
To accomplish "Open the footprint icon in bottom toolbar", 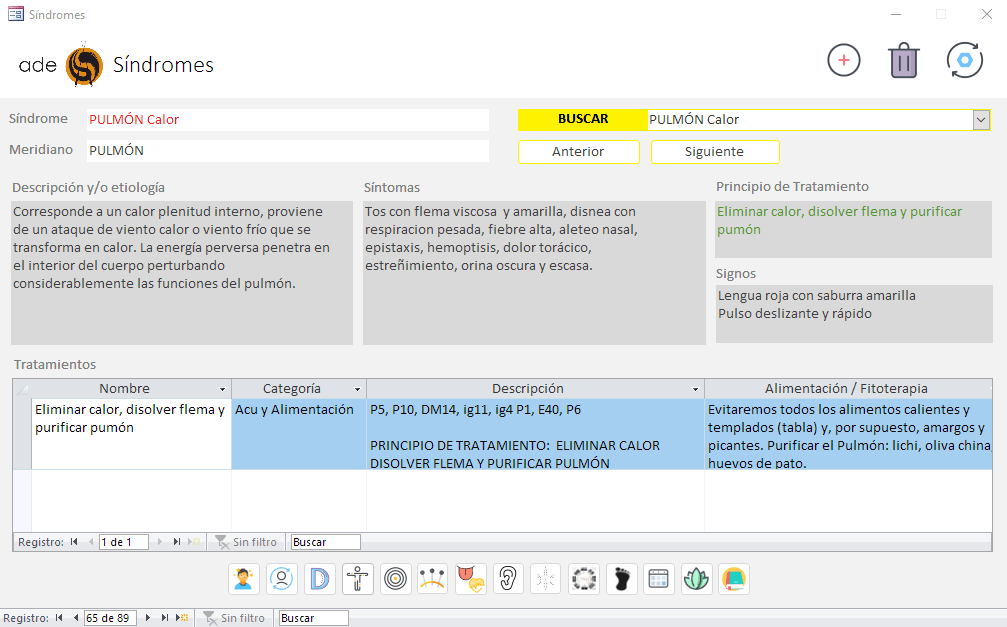I will (622, 579).
